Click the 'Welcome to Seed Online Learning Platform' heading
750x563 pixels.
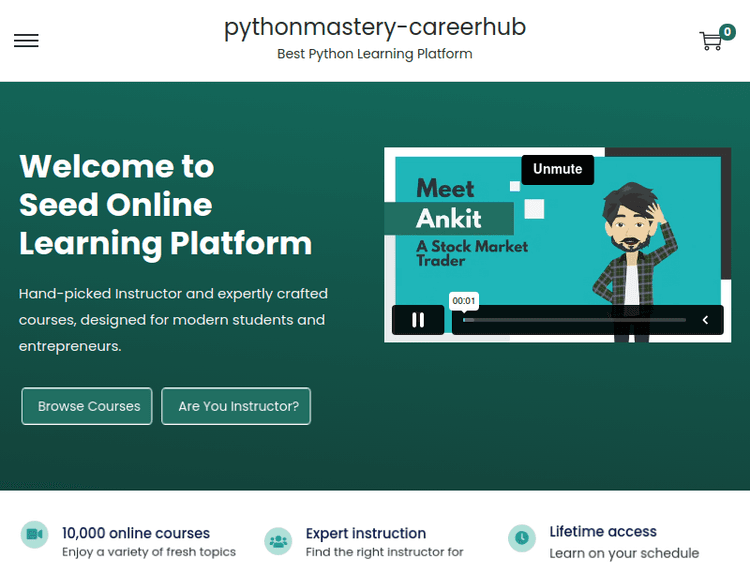165,205
